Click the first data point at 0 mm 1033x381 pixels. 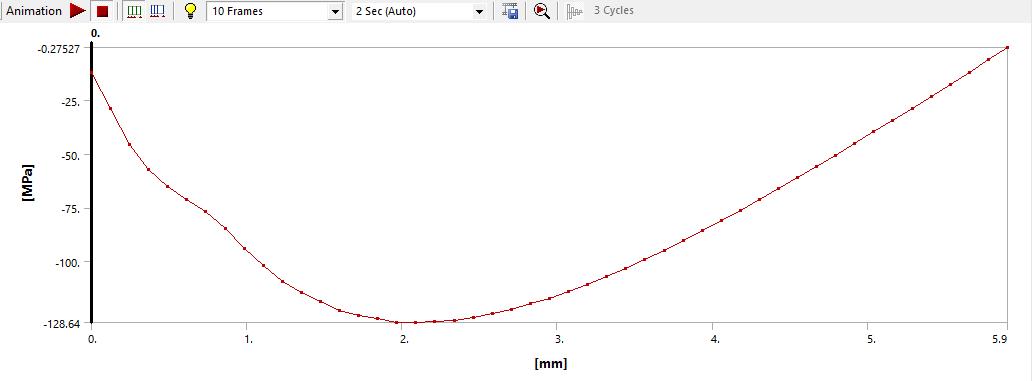pyautogui.click(x=92, y=73)
